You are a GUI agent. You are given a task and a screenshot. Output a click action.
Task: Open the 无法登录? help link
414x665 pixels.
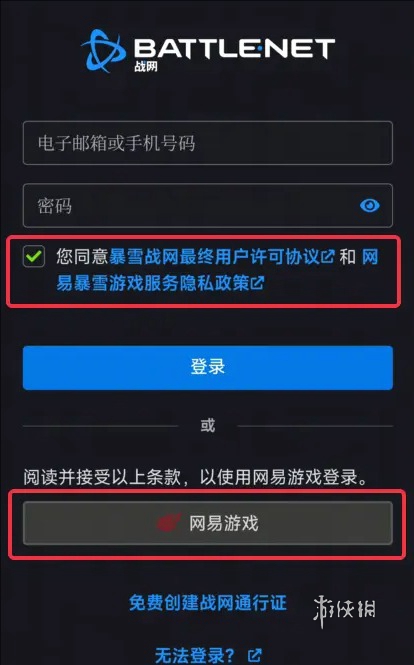(x=194, y=655)
